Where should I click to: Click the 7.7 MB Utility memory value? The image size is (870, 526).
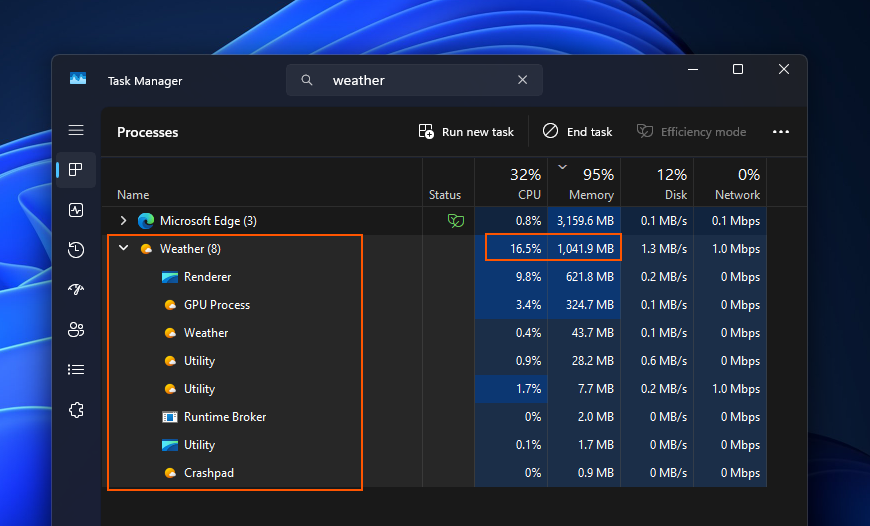pos(596,389)
